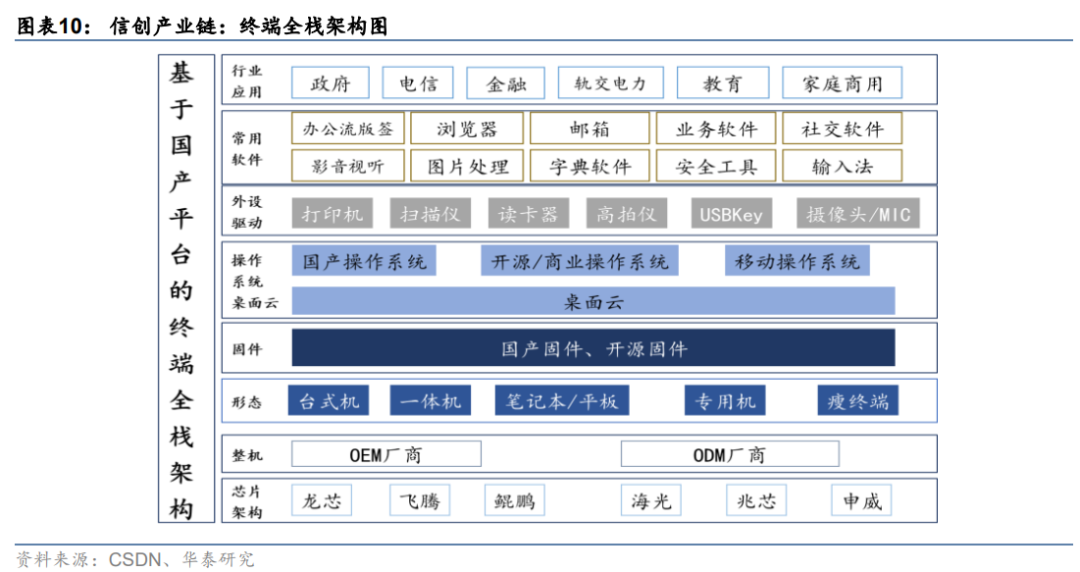Click the 家庭商用 box
Image resolution: width=1080 pixels, height=572 pixels.
pyautogui.click(x=842, y=84)
